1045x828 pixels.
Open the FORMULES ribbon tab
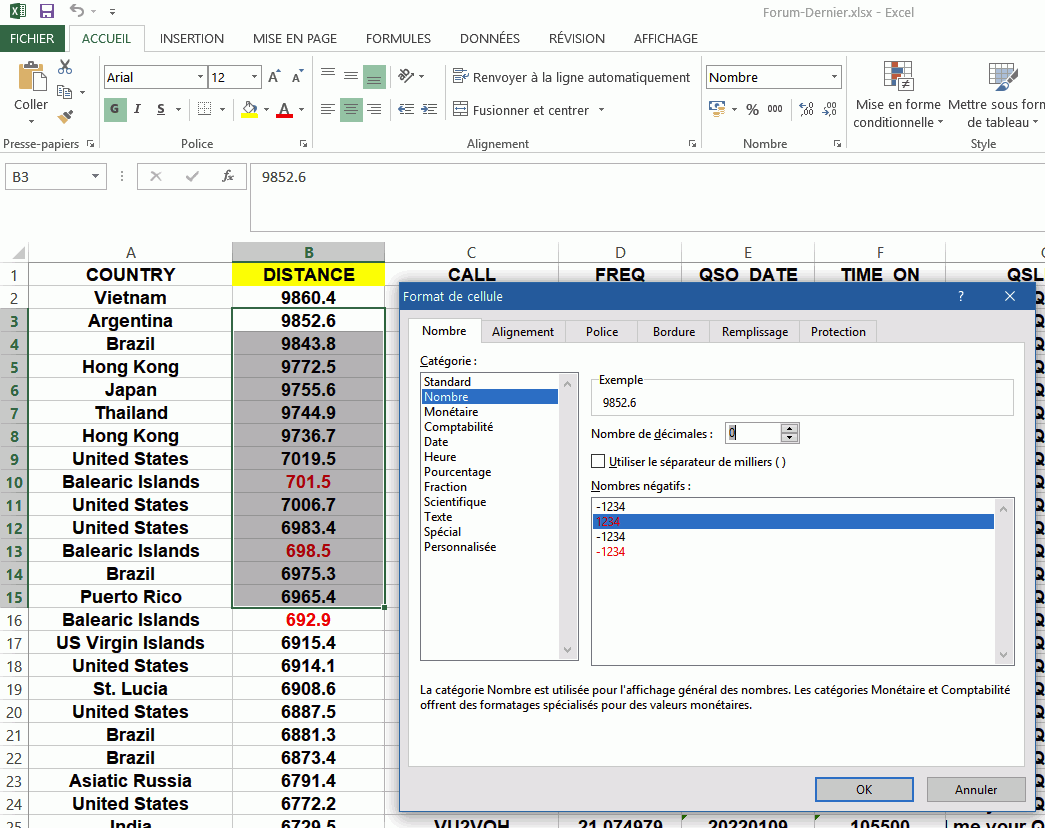(398, 39)
